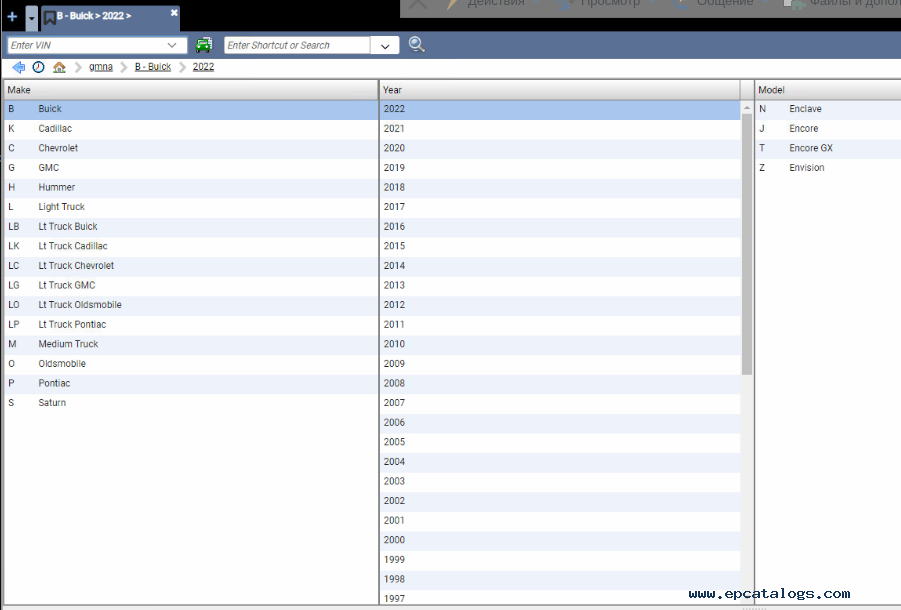
Task: Choose year 2021 in the Year list
Action: click(x=560, y=129)
